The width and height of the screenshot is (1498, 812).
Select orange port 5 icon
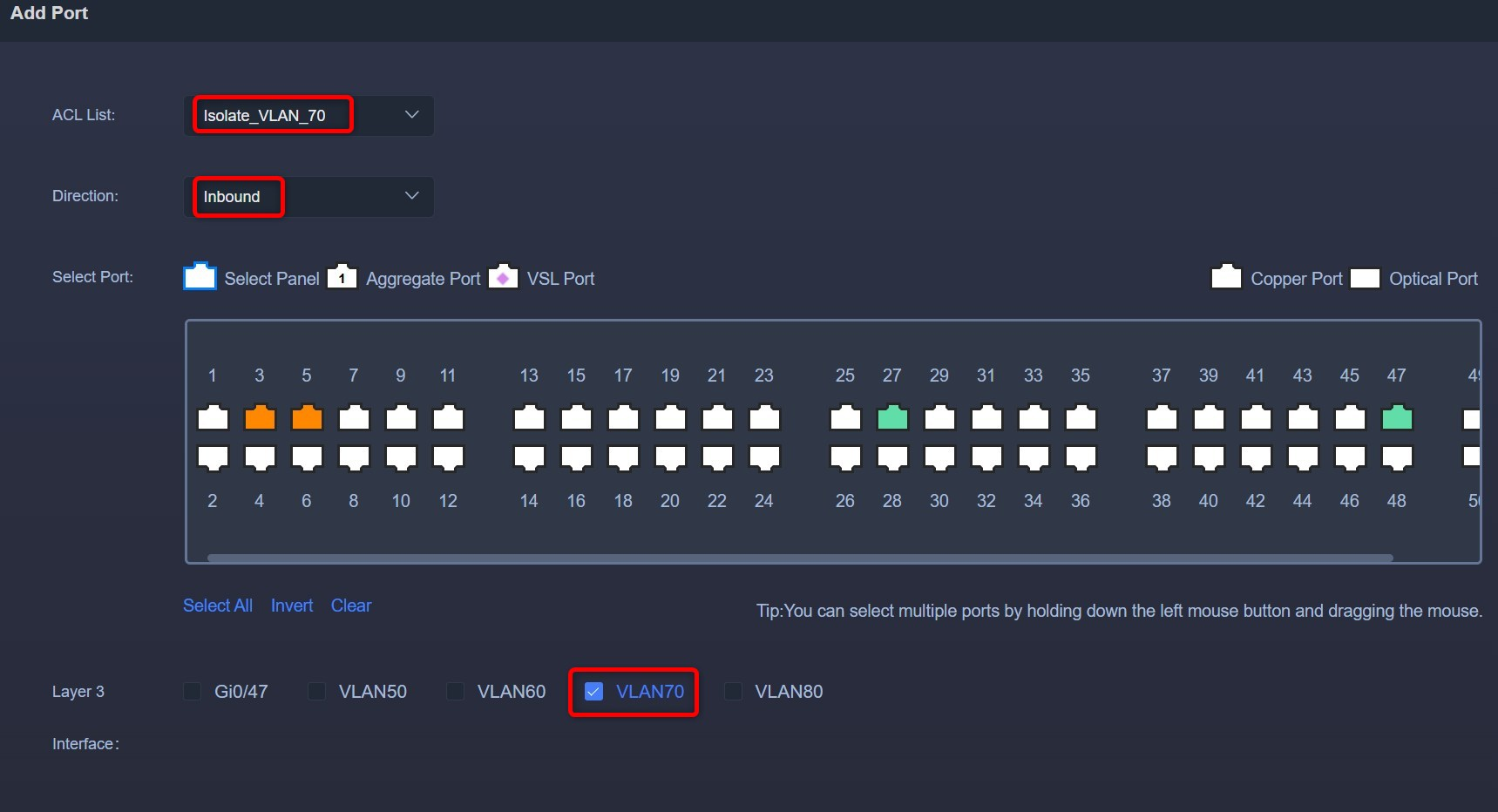tap(307, 417)
